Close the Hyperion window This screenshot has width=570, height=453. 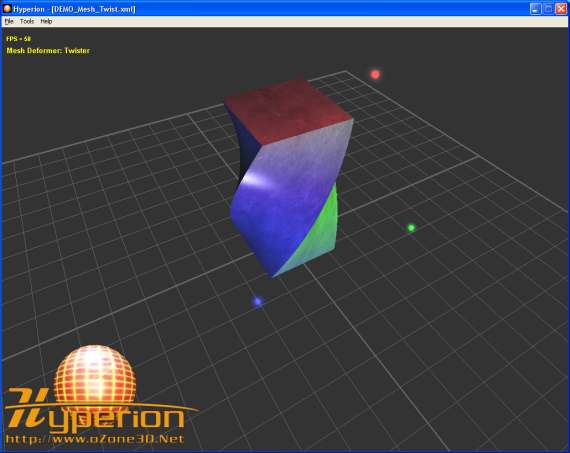click(561, 9)
